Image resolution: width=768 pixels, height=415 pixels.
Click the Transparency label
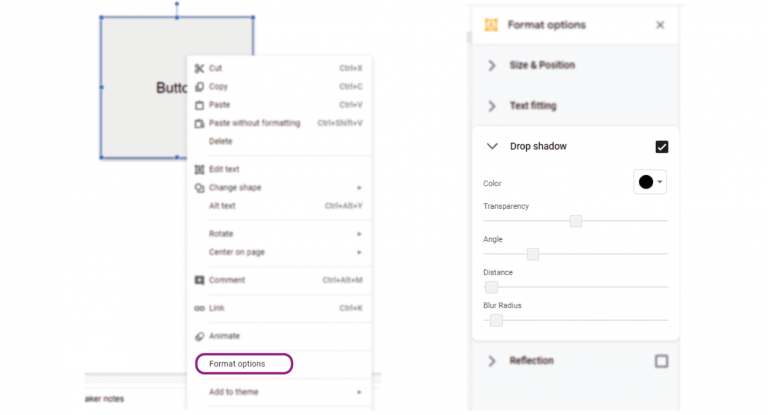point(506,206)
